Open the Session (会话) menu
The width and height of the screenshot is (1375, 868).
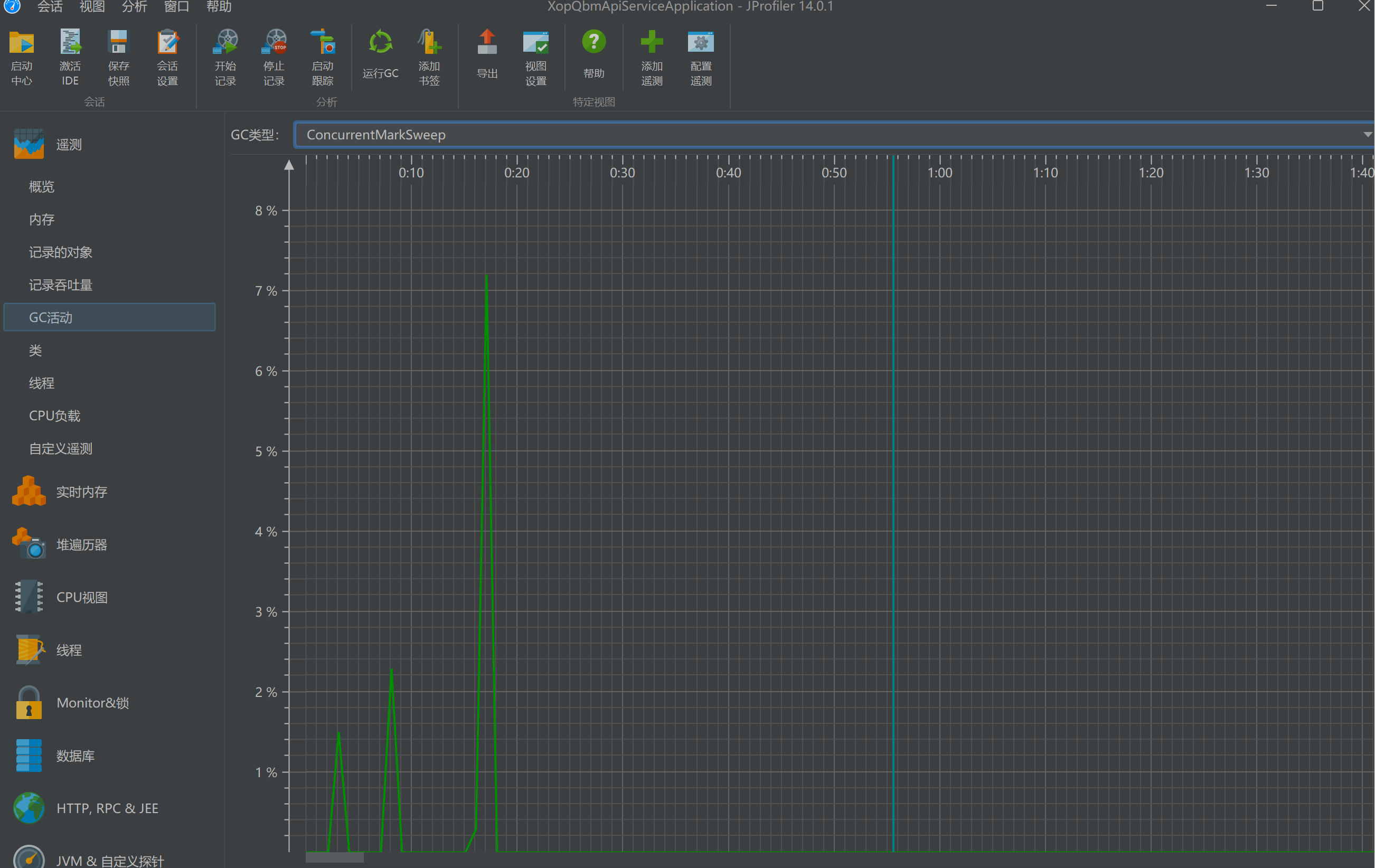point(50,7)
